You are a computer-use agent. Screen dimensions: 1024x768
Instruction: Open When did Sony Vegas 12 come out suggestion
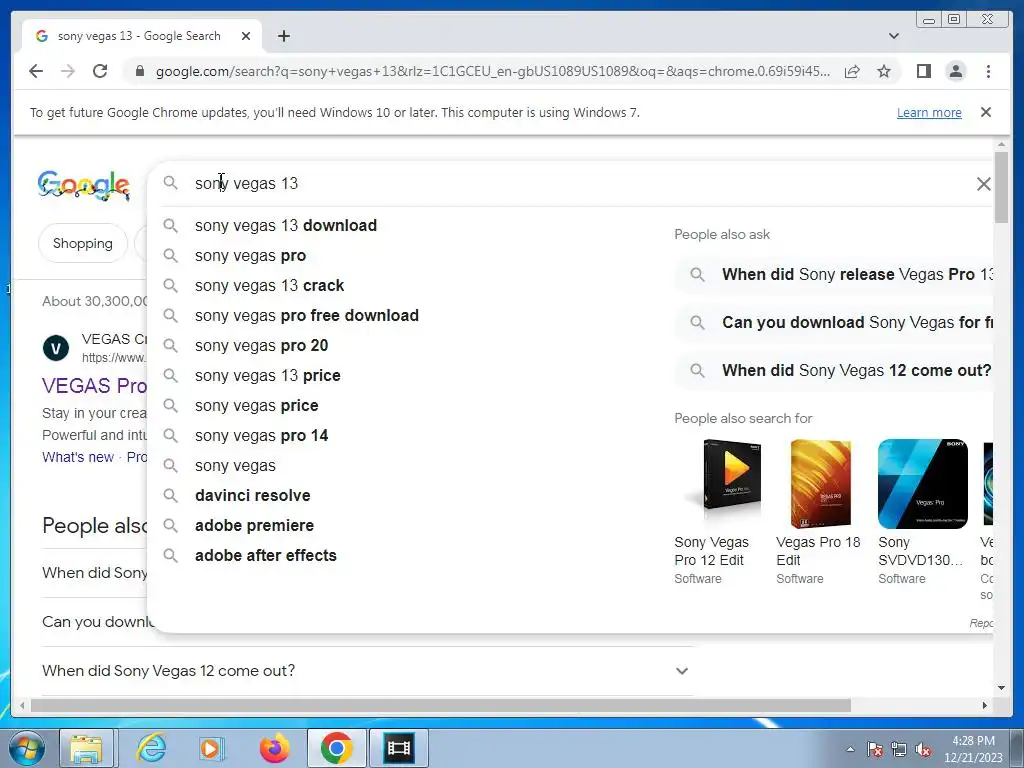pos(834,370)
